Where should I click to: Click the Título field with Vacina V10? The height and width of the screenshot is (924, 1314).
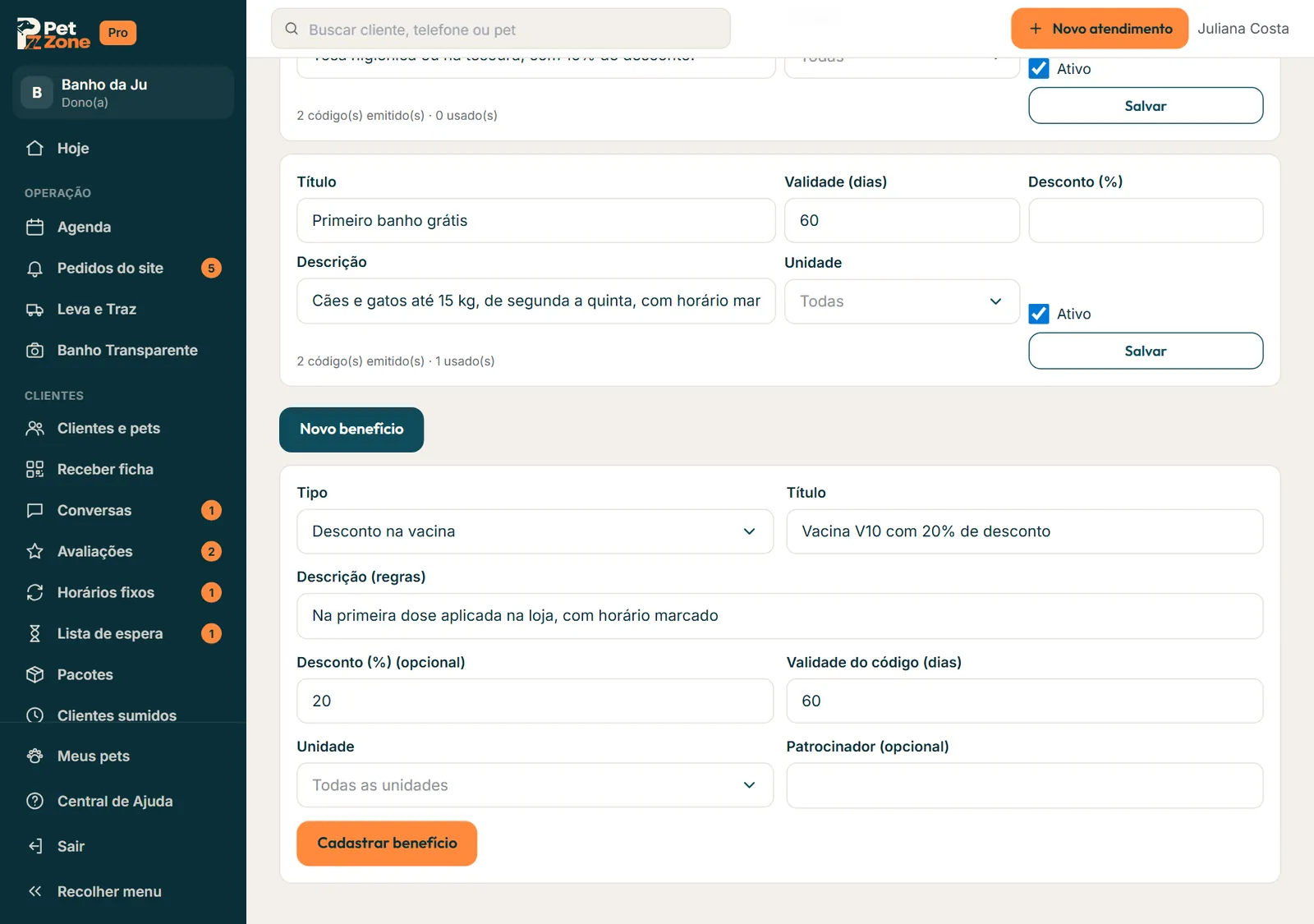pyautogui.click(x=1024, y=531)
